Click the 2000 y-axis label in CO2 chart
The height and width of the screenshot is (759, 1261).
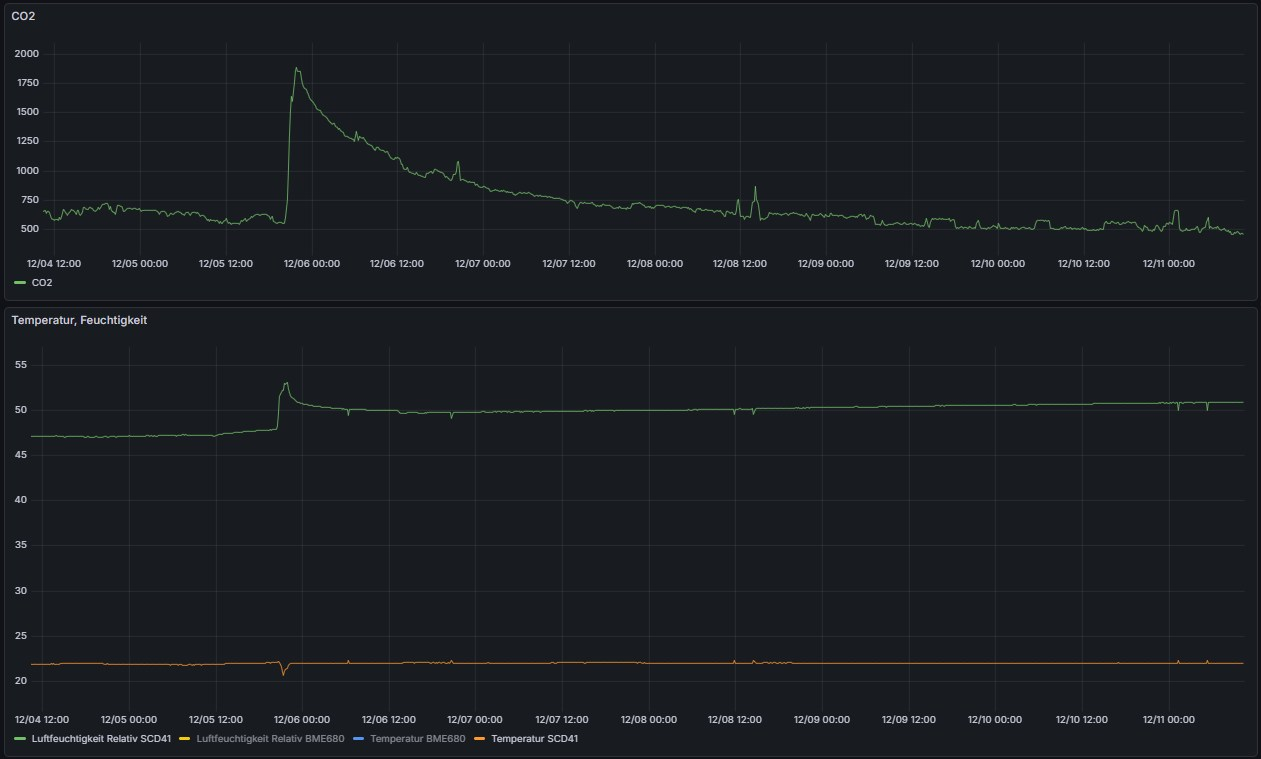(26, 54)
